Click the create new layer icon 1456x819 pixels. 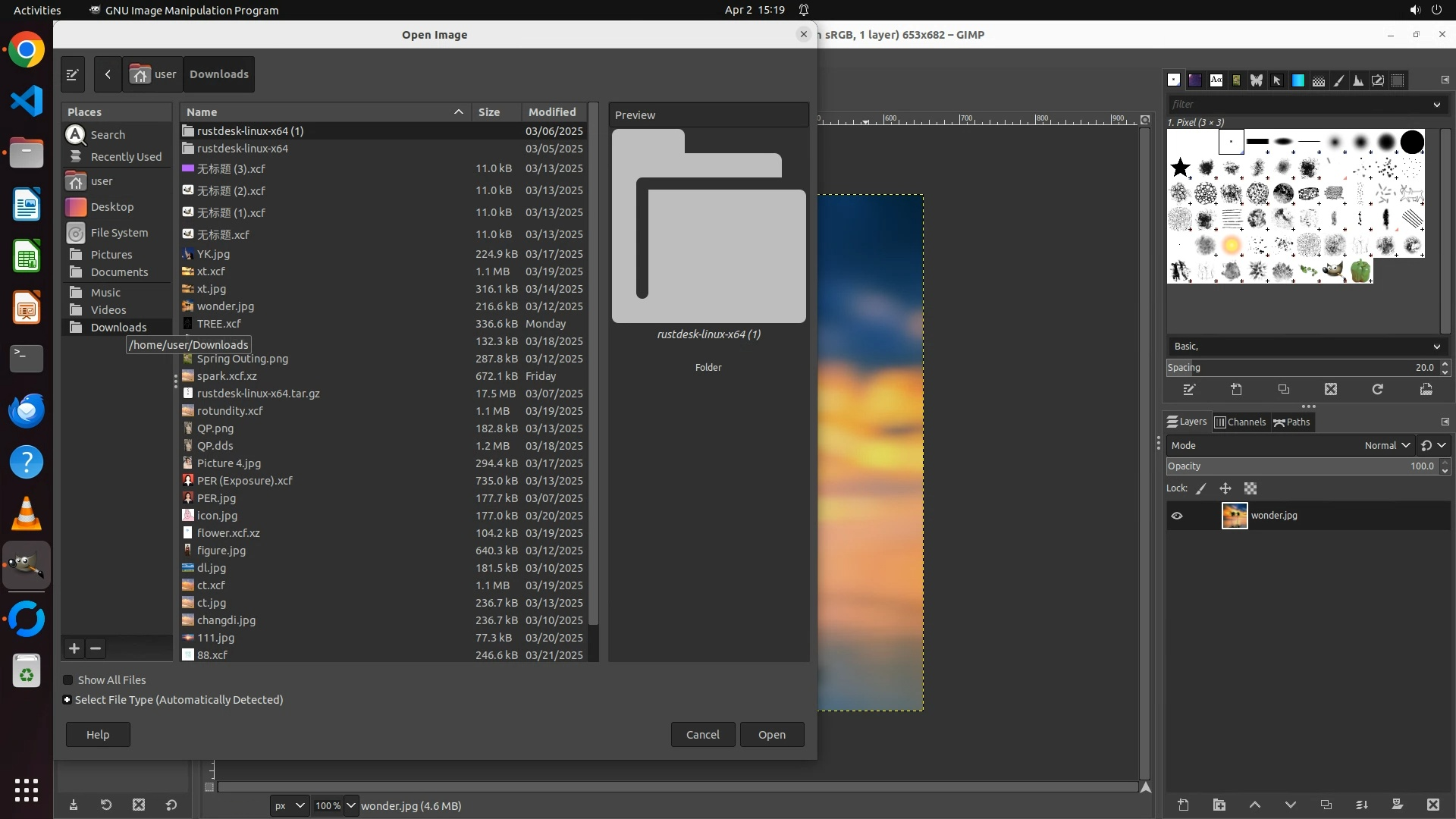1183,805
